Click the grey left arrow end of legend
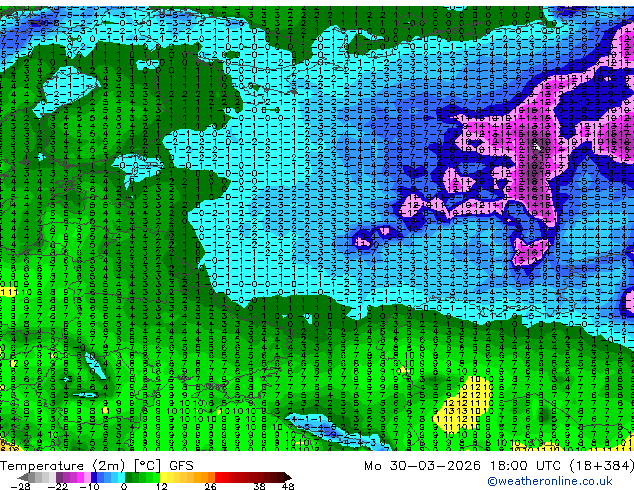Viewport: 634px width, 490px height. pos(23,477)
